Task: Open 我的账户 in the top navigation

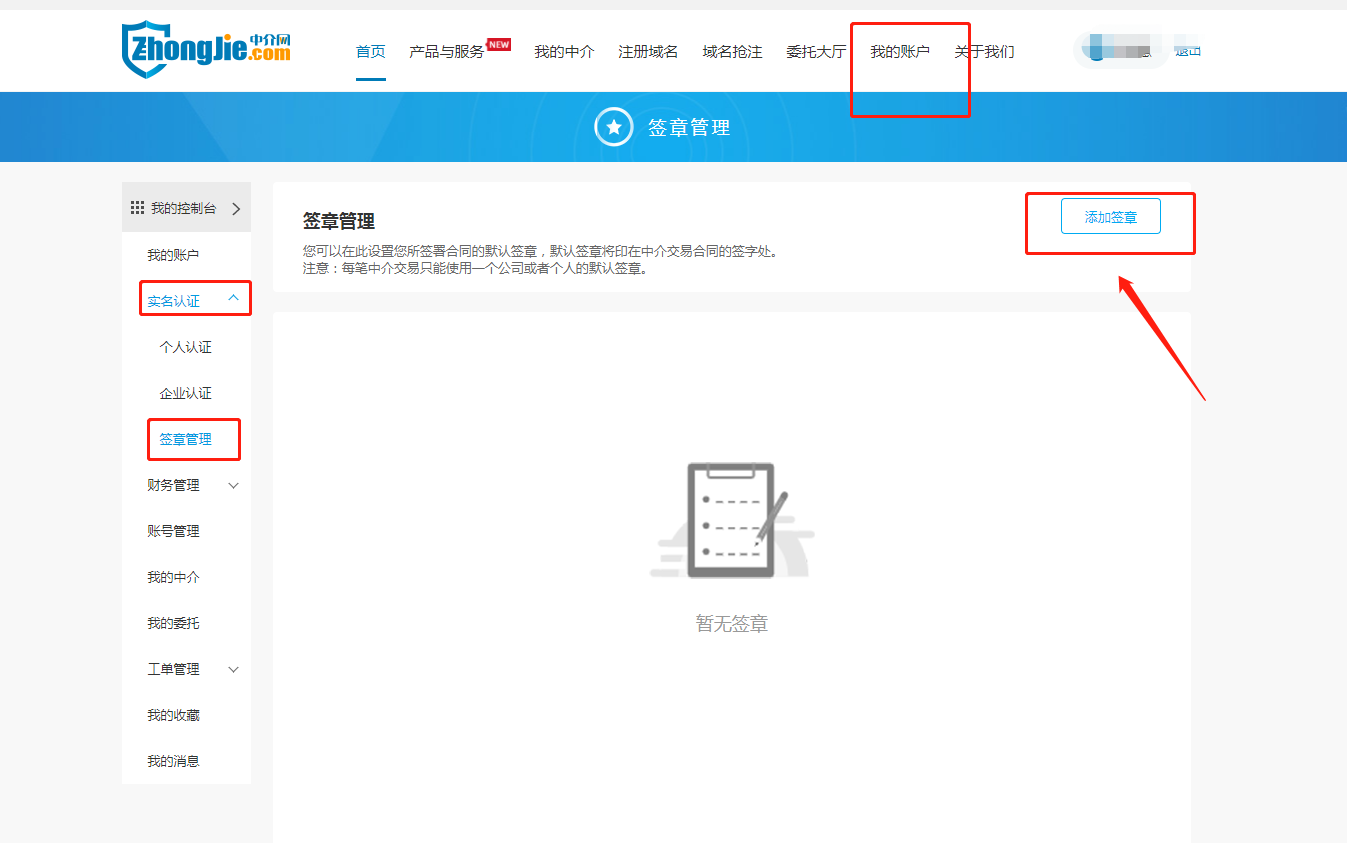Action: pos(899,52)
